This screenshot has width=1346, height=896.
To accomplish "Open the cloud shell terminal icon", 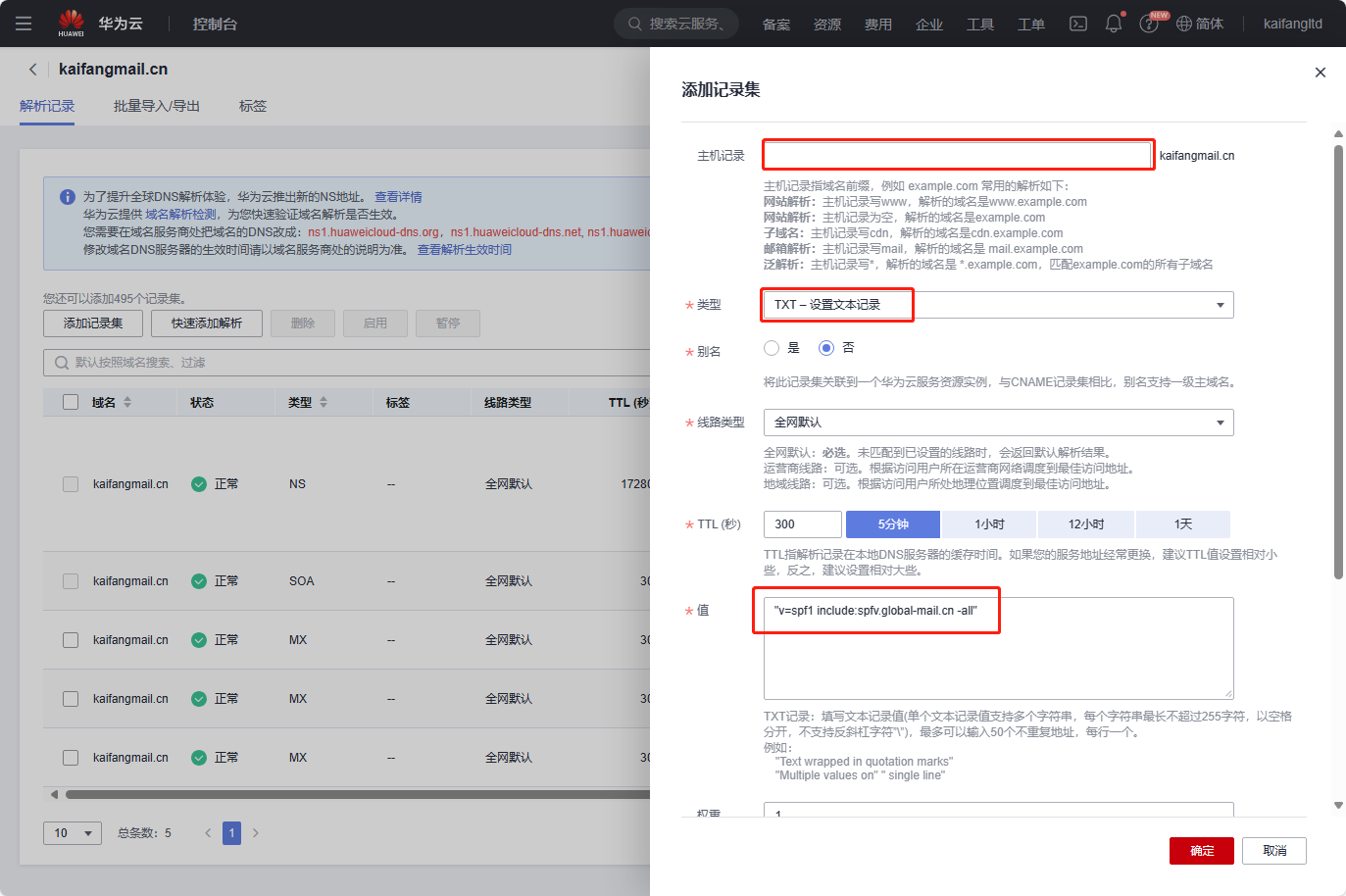I will pyautogui.click(x=1078, y=24).
